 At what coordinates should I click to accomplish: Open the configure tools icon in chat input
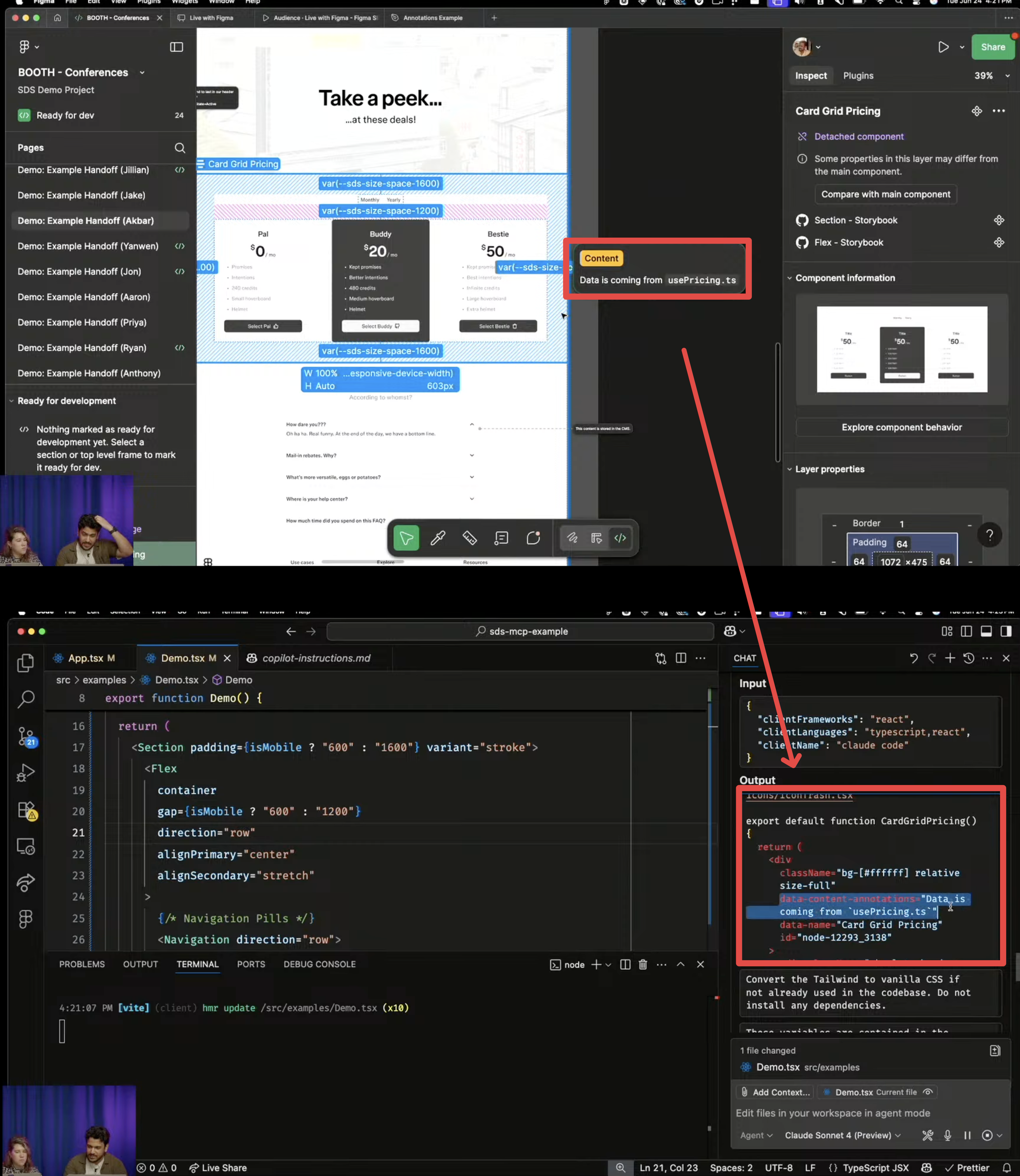pyautogui.click(x=927, y=1135)
